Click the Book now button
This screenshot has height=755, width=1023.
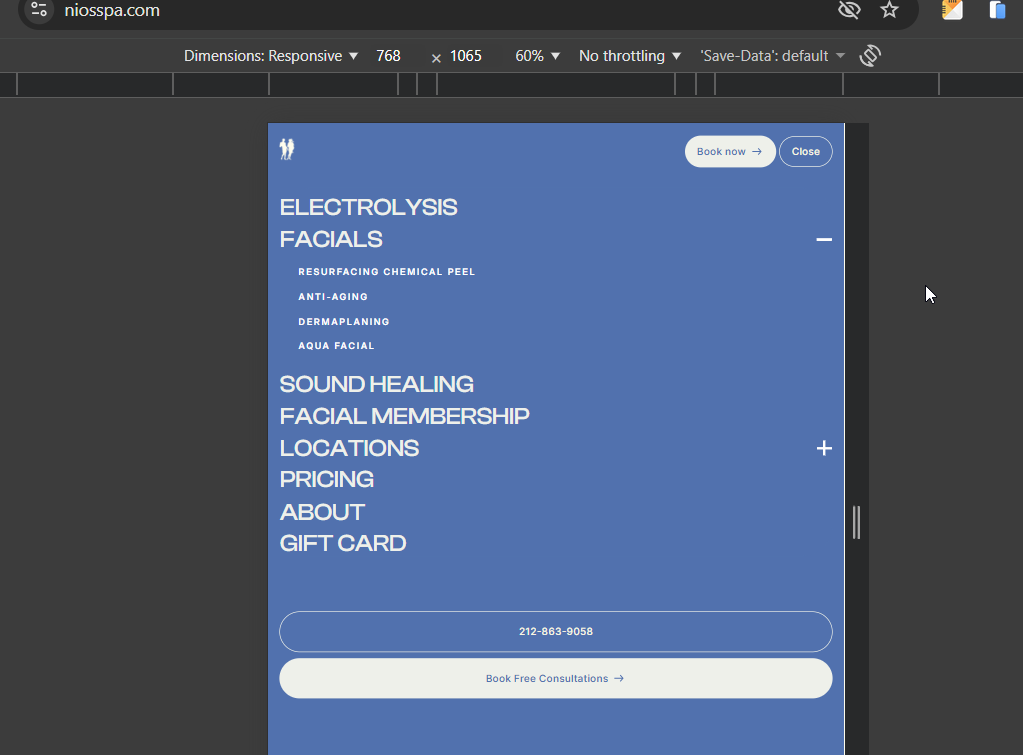(x=730, y=151)
